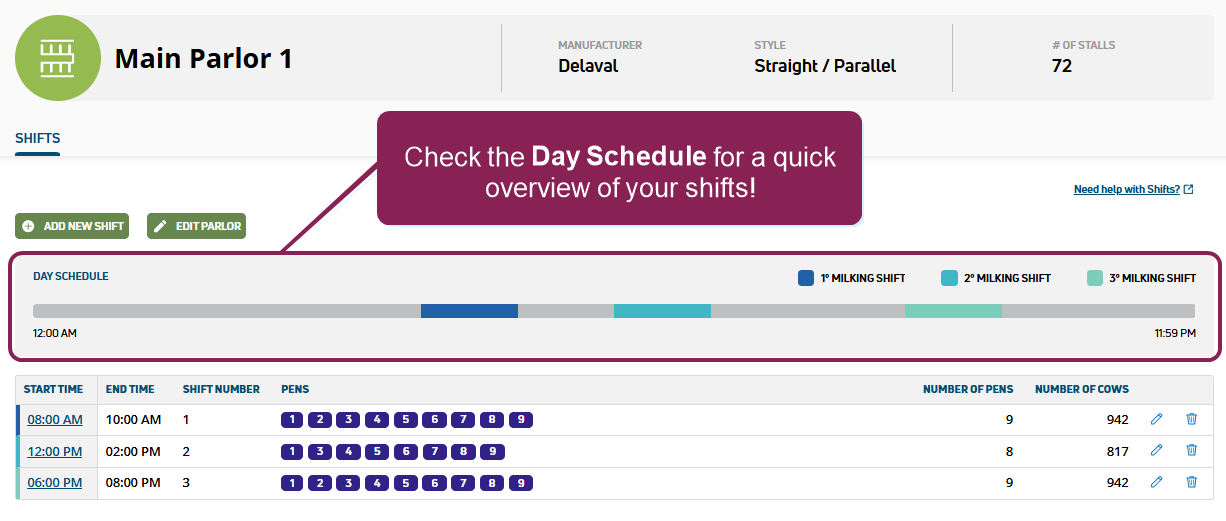The image size is (1226, 521).
Task: Select the second shift block on day schedule
Action: [662, 311]
